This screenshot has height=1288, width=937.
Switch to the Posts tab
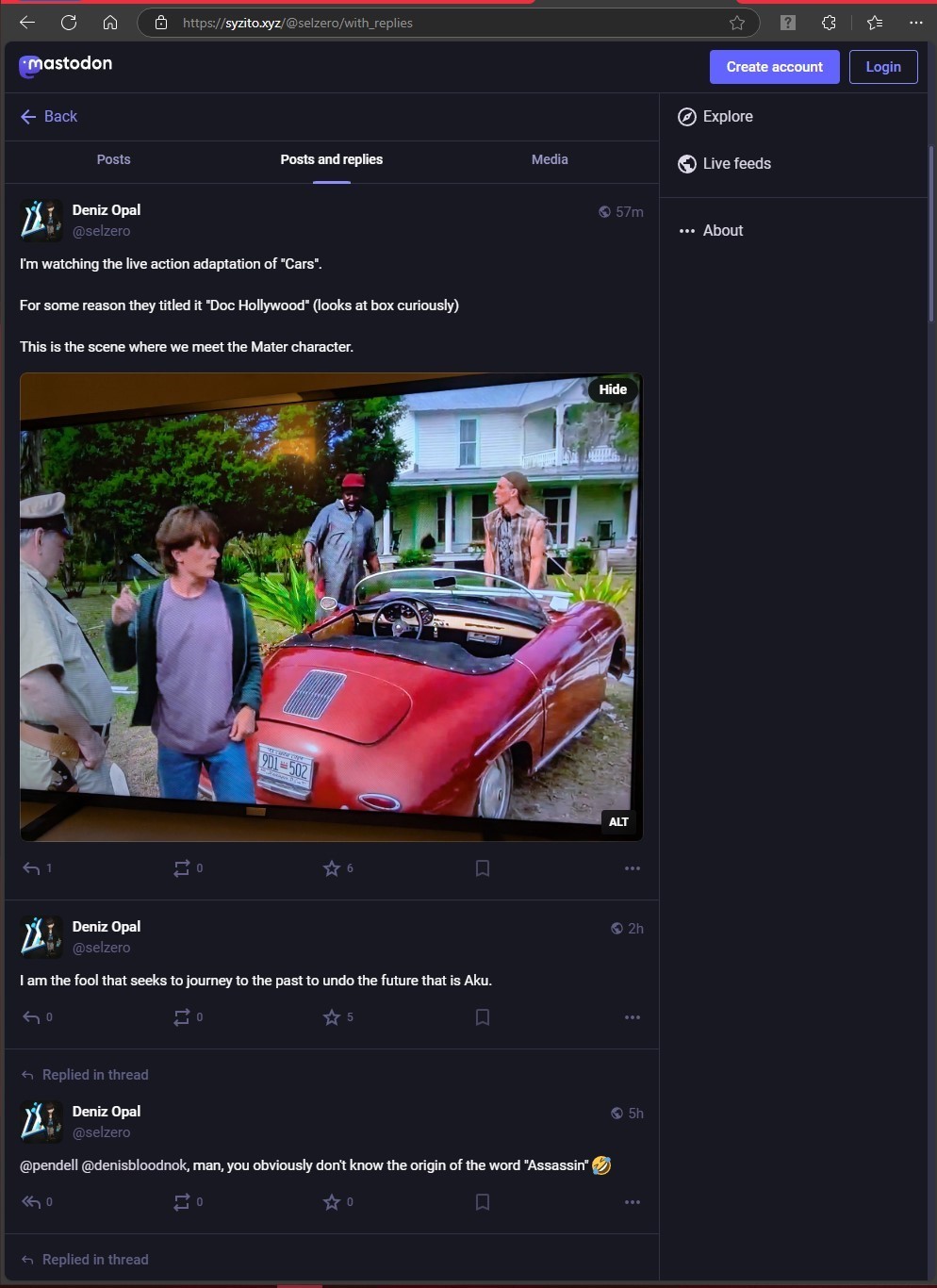(x=114, y=159)
